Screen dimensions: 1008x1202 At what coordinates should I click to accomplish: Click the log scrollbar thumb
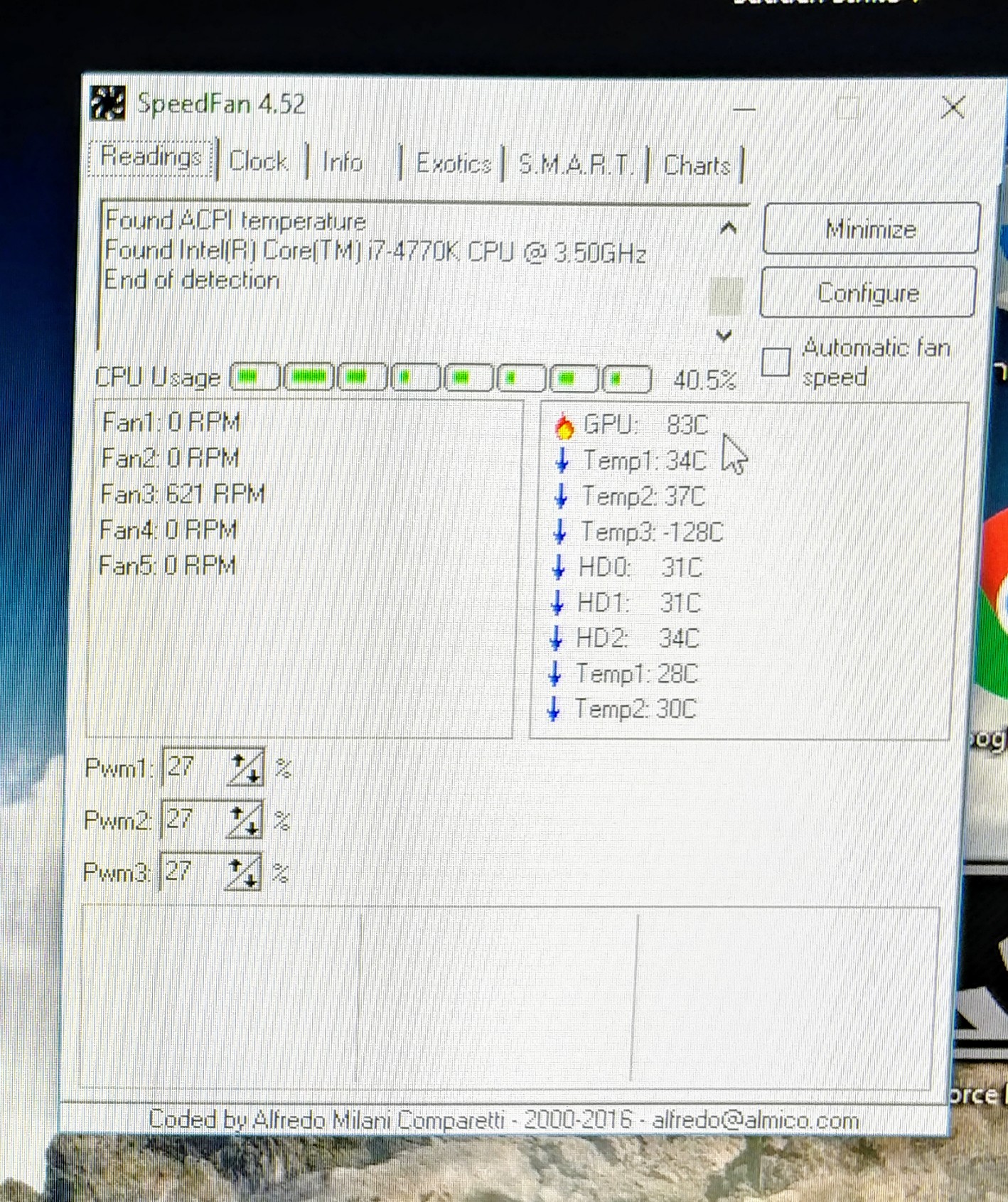[726, 296]
